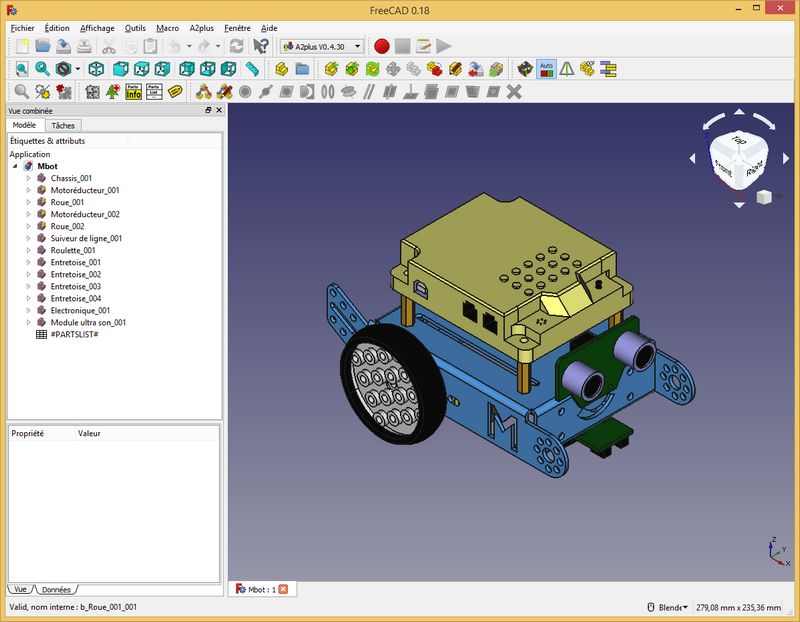Toggle the Auto solve button
The height and width of the screenshot is (622, 800).
click(546, 69)
